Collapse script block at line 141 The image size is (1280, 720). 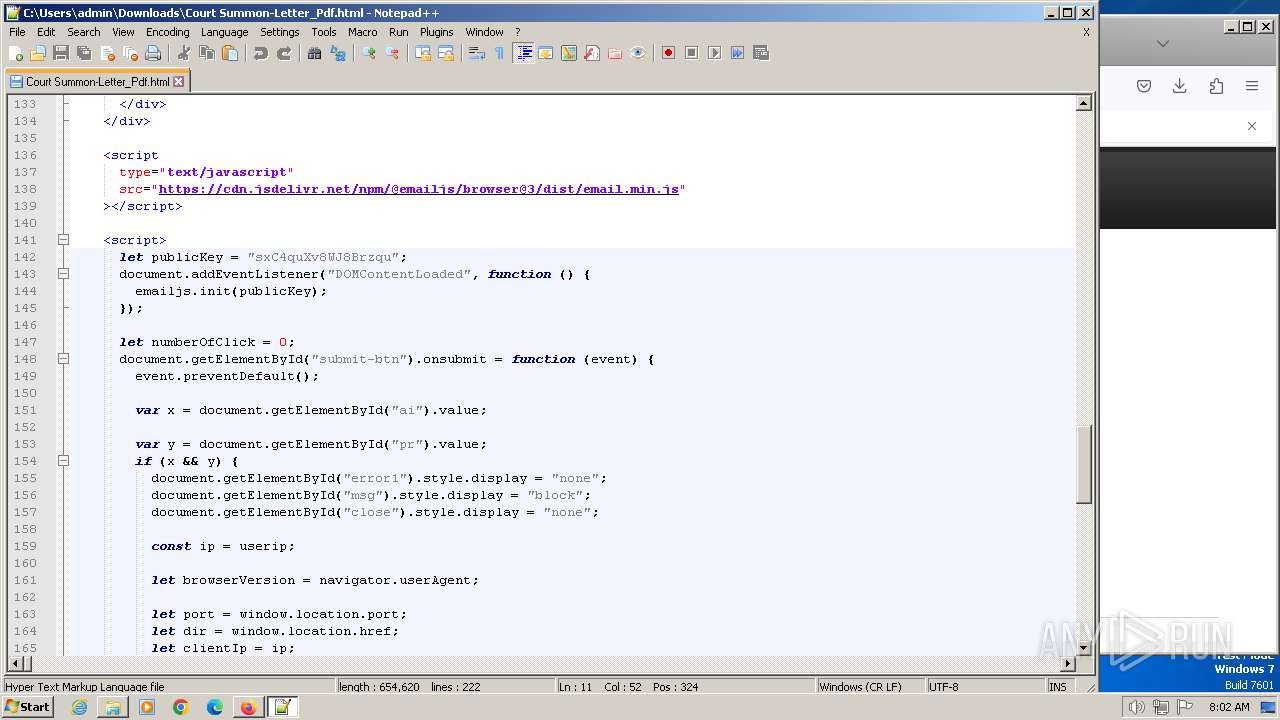click(63, 240)
